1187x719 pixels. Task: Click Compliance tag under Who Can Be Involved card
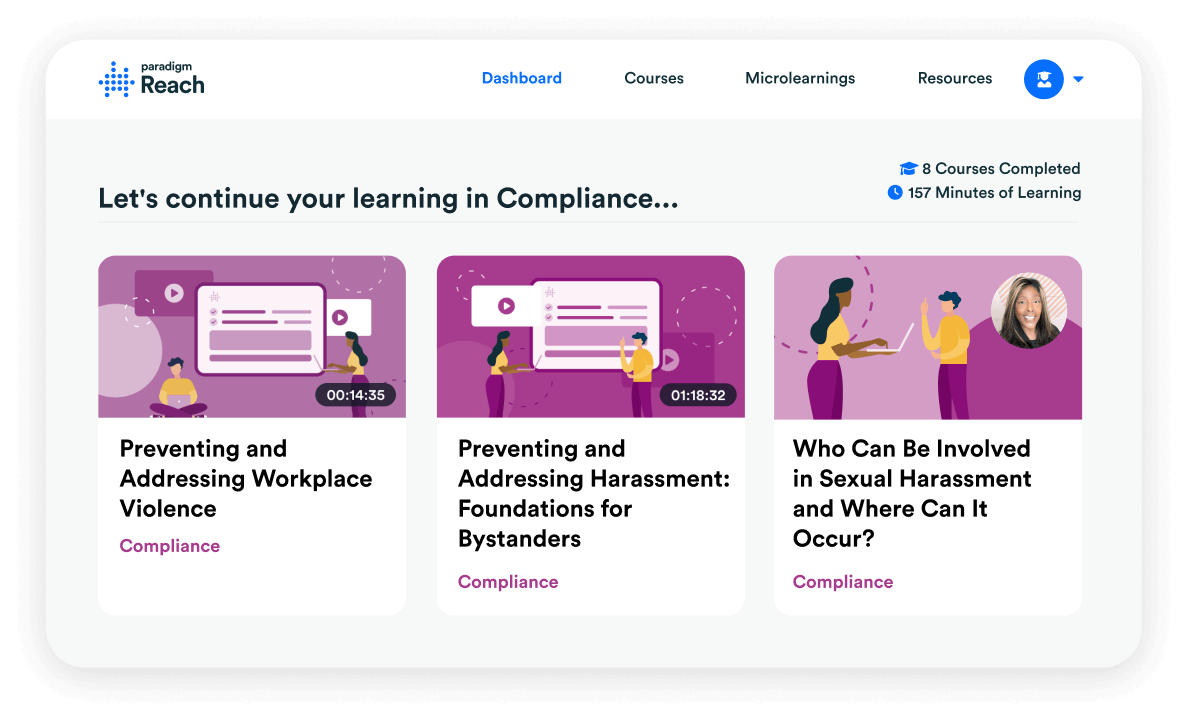tap(843, 582)
